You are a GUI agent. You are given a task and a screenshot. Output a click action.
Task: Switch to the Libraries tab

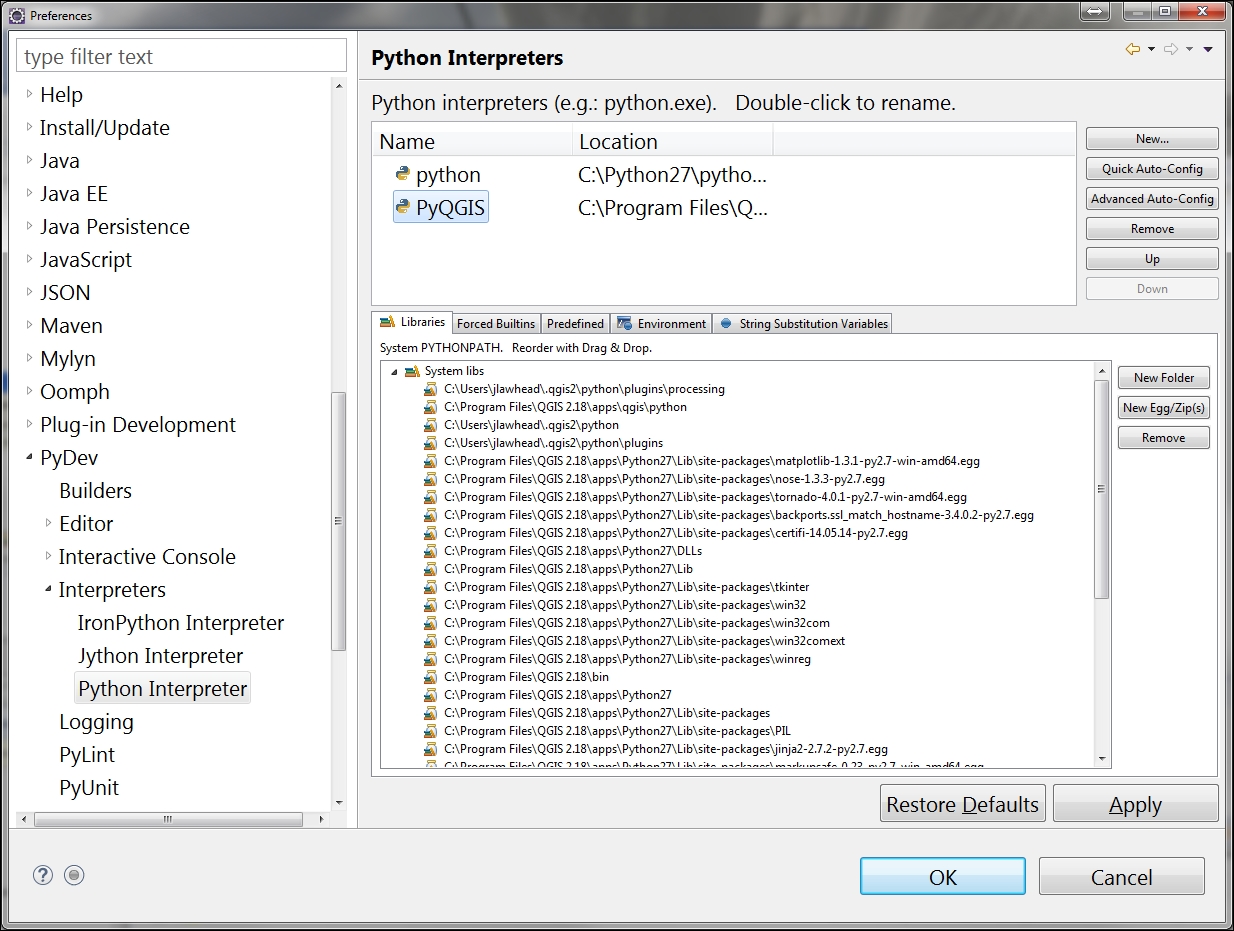coord(412,322)
